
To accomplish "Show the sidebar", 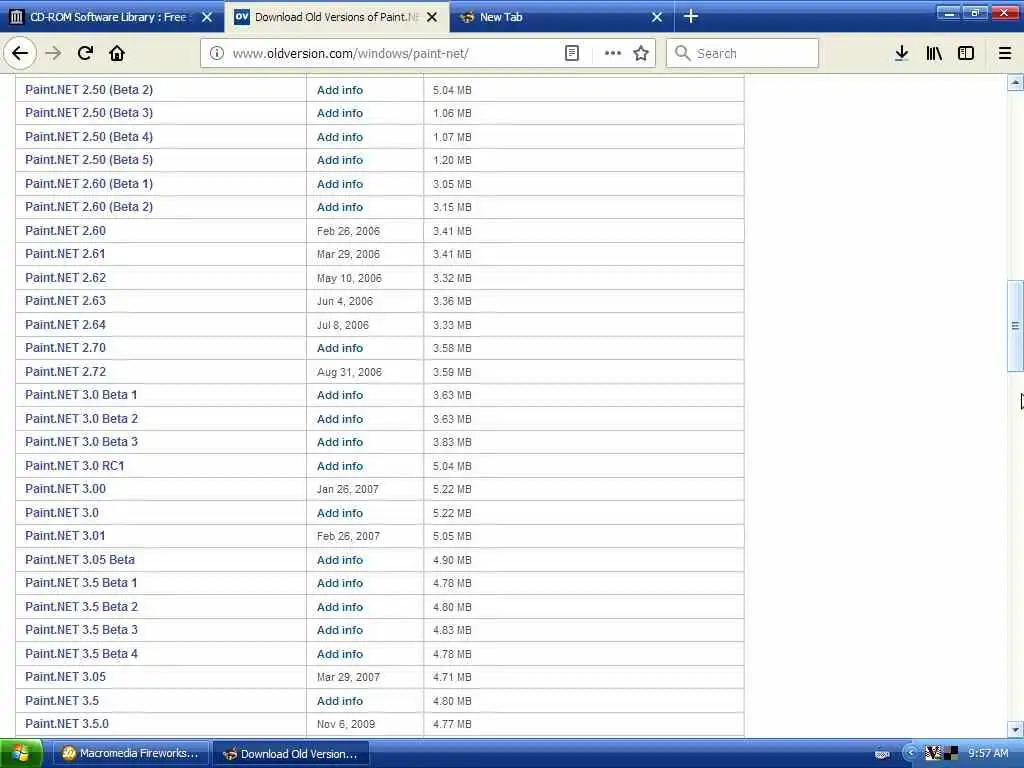I will 966,53.
